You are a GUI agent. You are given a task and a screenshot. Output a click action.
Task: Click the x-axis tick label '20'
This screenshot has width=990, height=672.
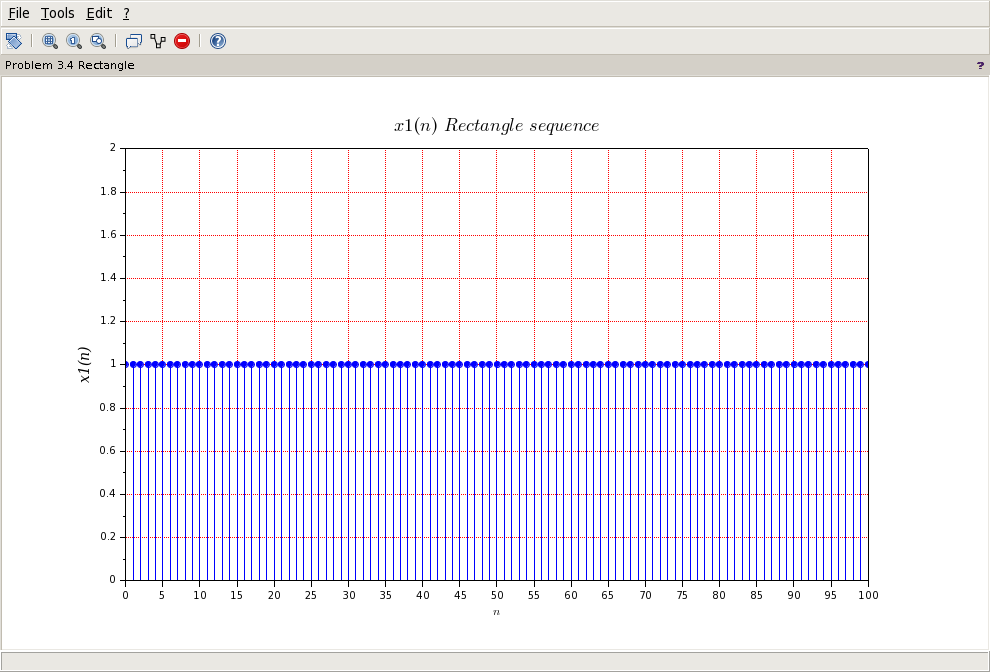pyautogui.click(x=274, y=595)
